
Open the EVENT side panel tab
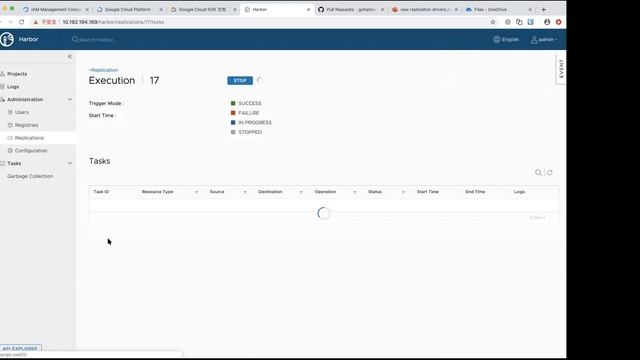tap(561, 69)
